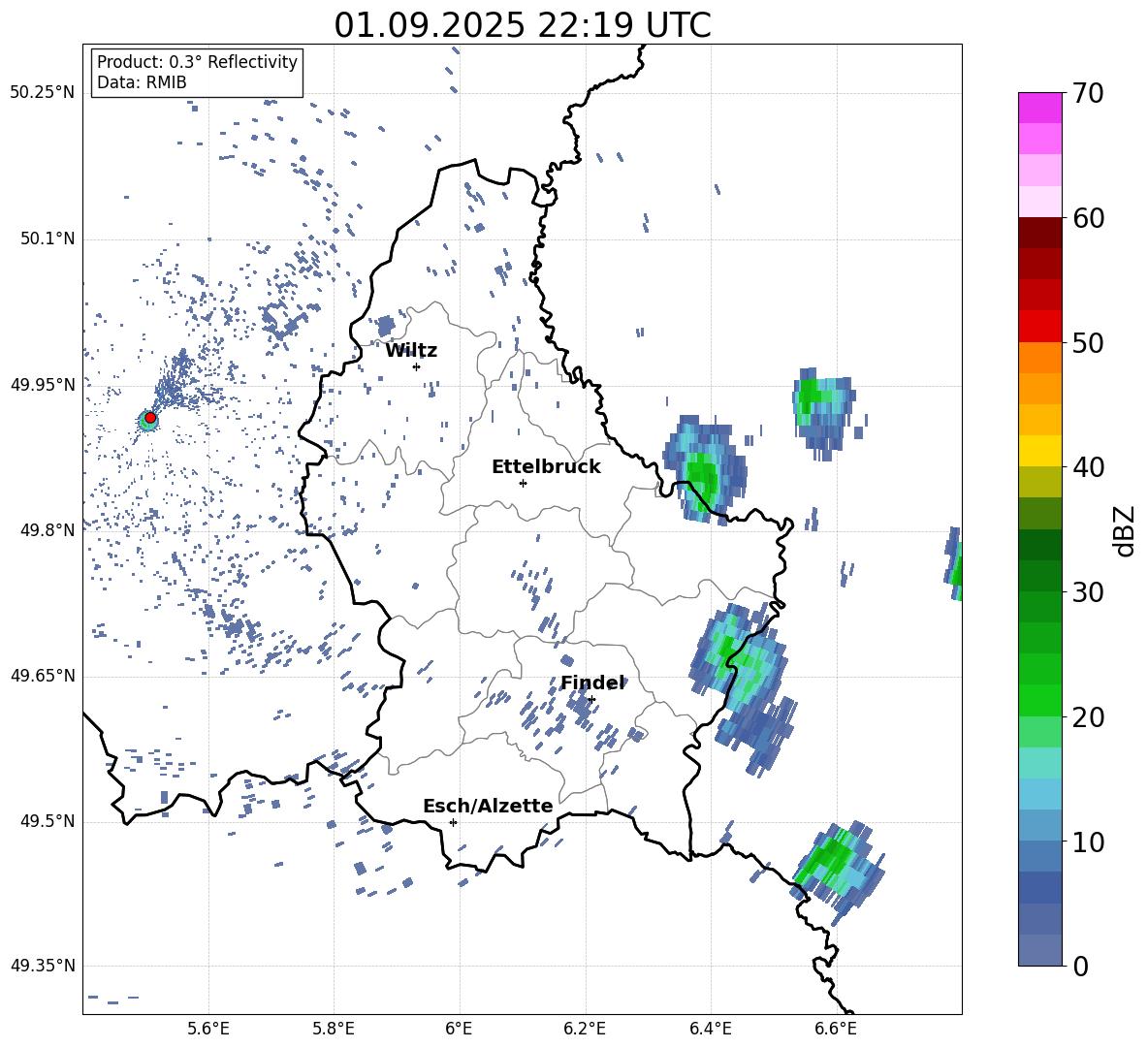Click the 50.1°N latitude label
1148x1048 pixels.
click(48, 238)
